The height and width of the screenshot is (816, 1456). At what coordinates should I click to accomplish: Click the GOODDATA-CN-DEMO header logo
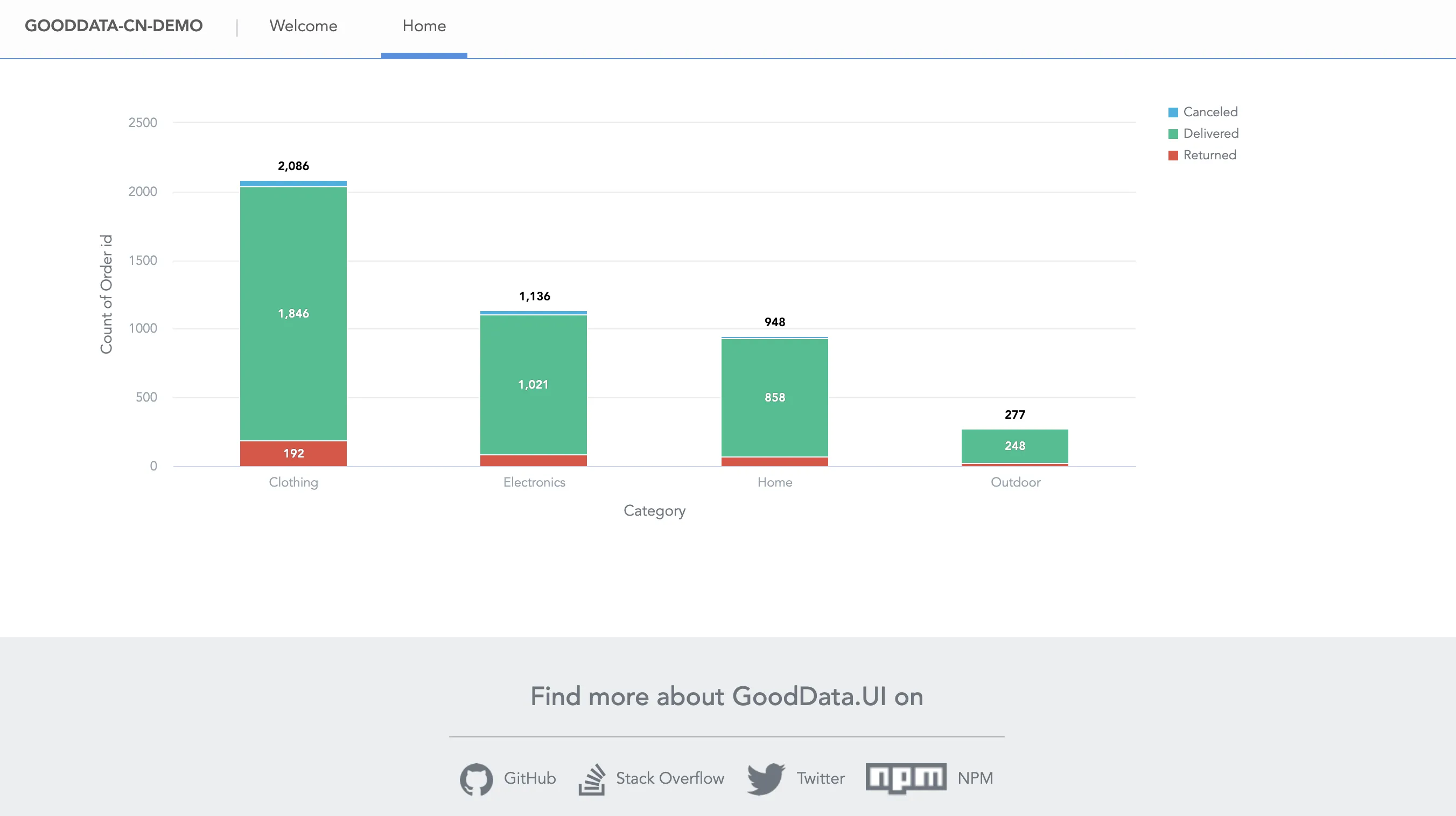click(114, 27)
